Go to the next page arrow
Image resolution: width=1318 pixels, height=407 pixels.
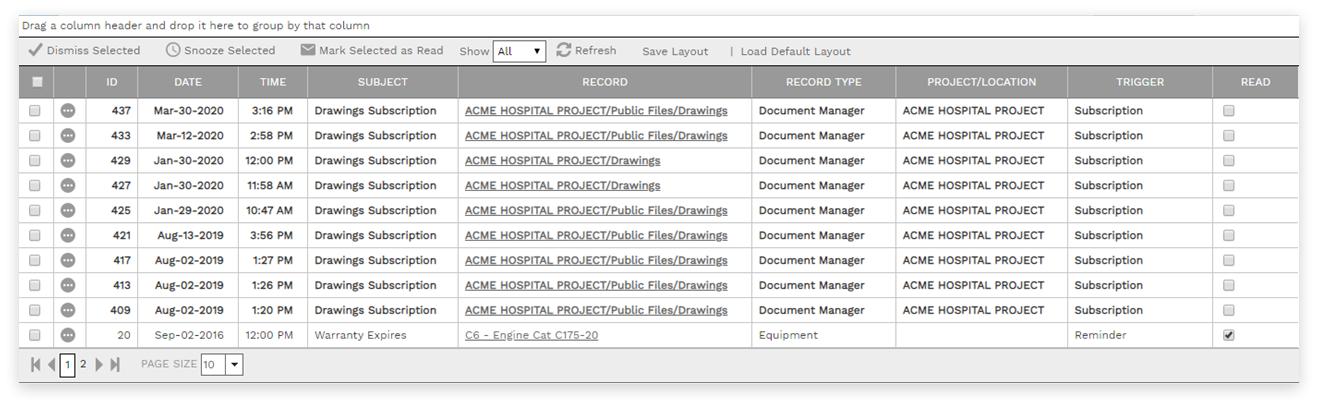coord(99,365)
